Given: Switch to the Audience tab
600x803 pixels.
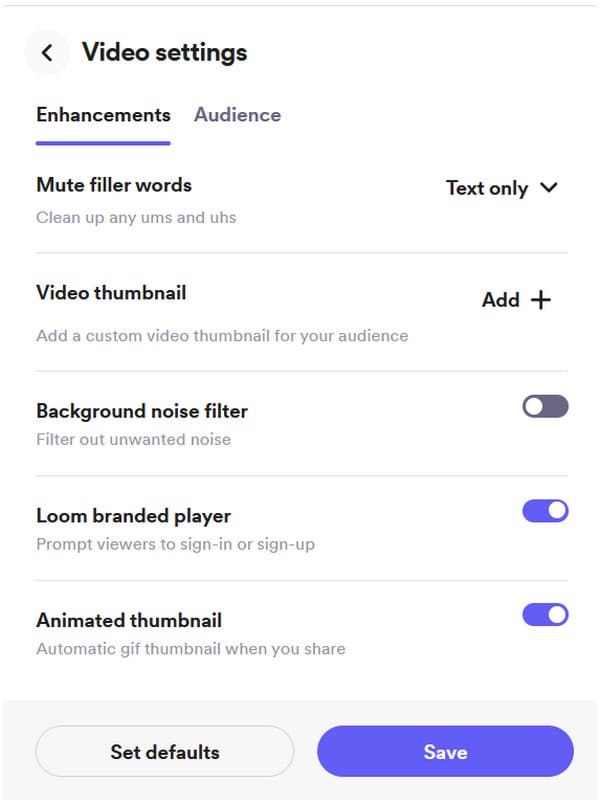Looking at the screenshot, I should 237,115.
